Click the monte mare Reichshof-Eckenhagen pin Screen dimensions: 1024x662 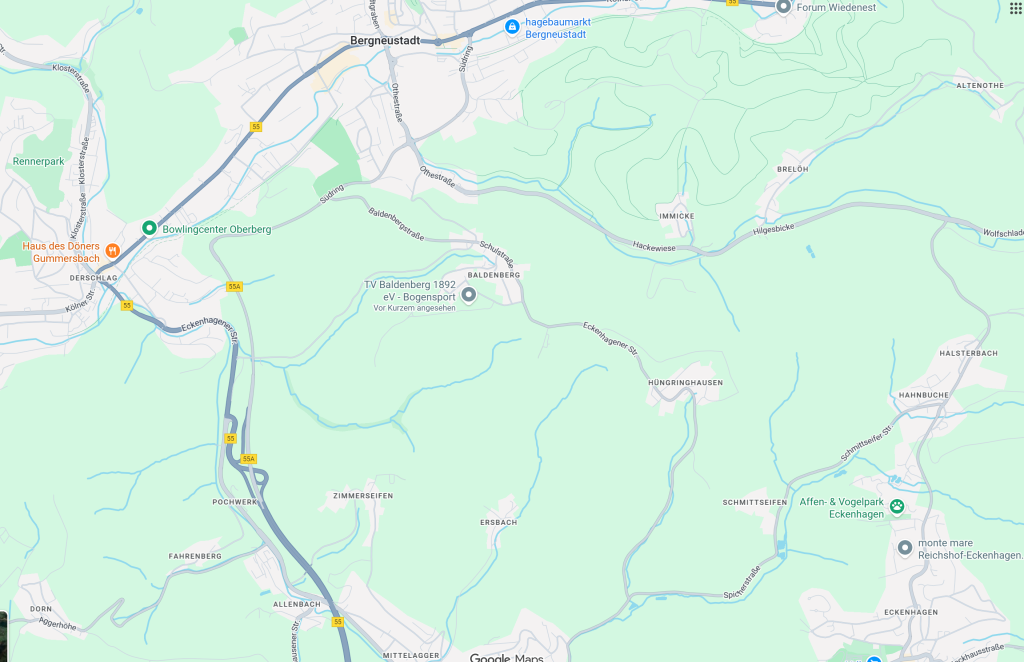point(904,548)
